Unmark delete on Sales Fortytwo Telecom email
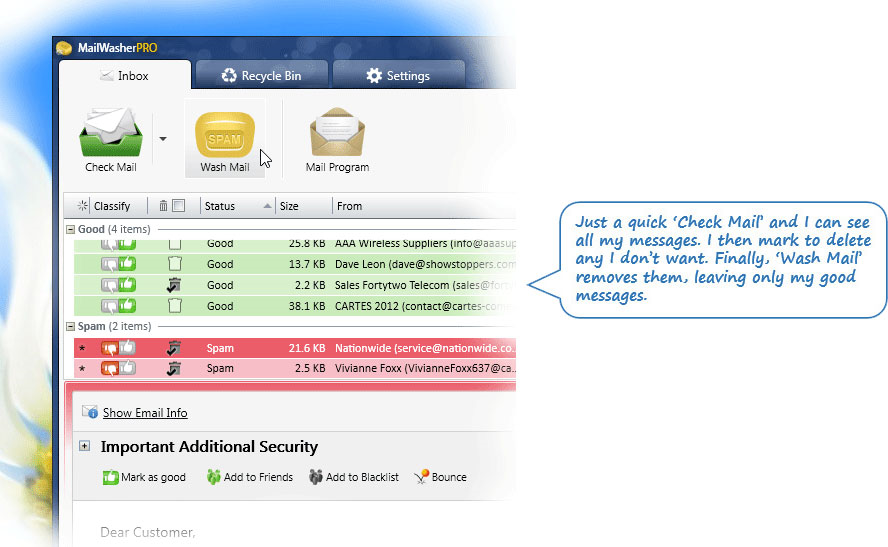The width and height of the screenshot is (888, 547). pyautogui.click(x=174, y=285)
